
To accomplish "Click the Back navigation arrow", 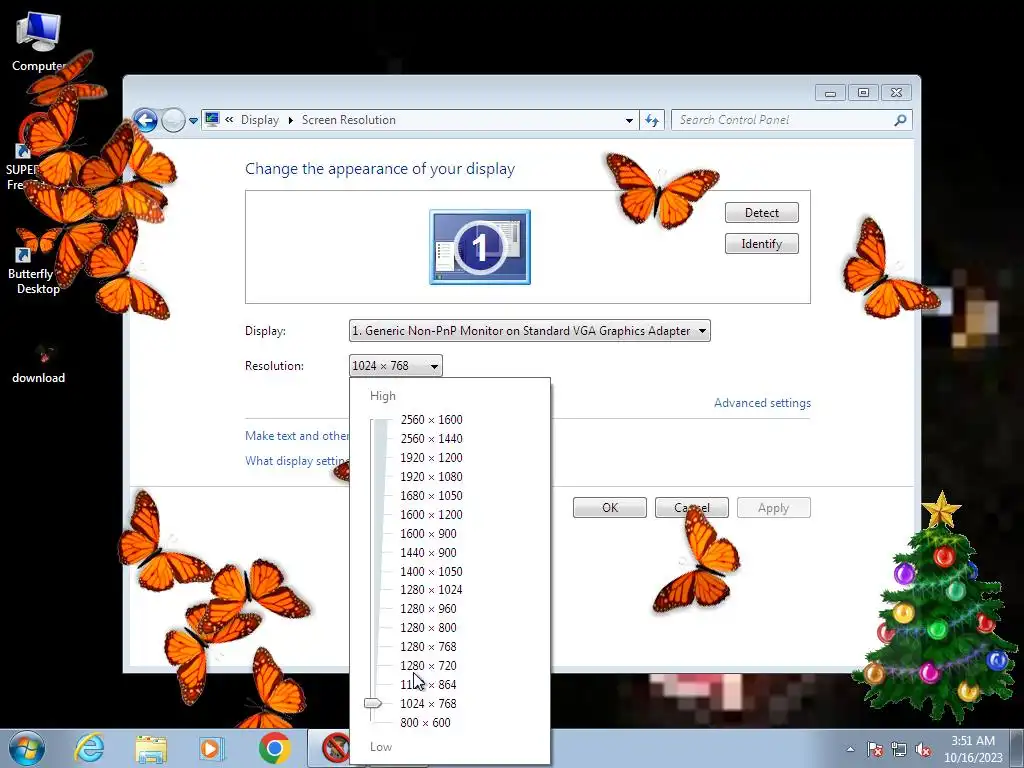I will [x=146, y=120].
